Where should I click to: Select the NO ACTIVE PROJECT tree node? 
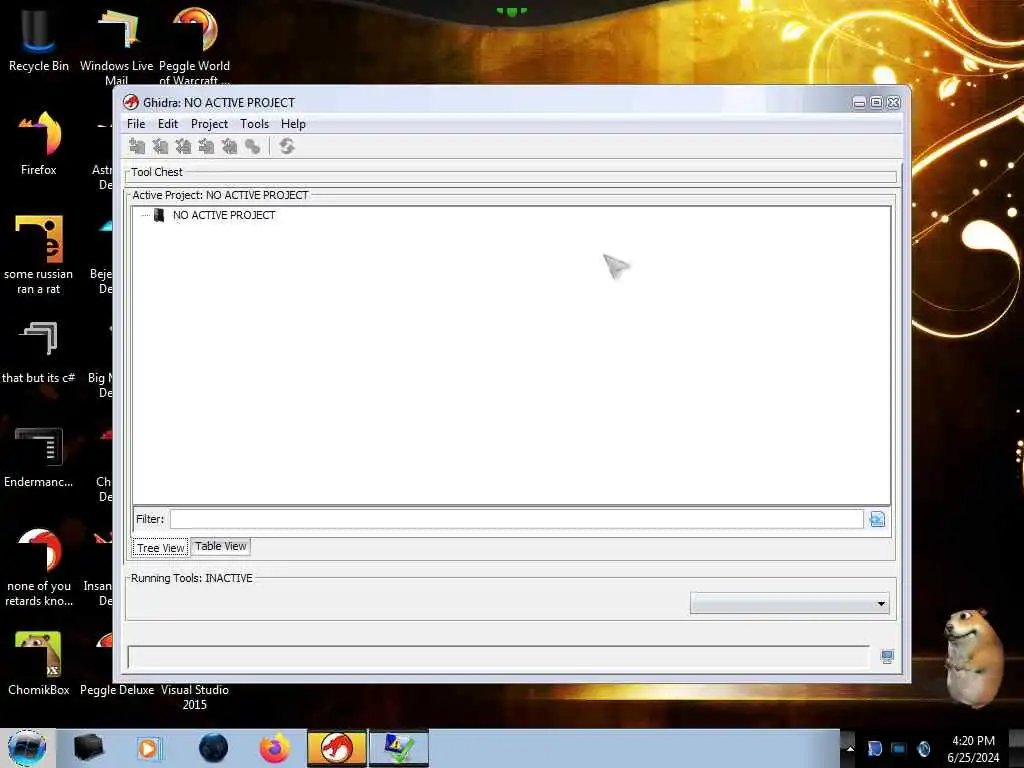pyautogui.click(x=224, y=216)
